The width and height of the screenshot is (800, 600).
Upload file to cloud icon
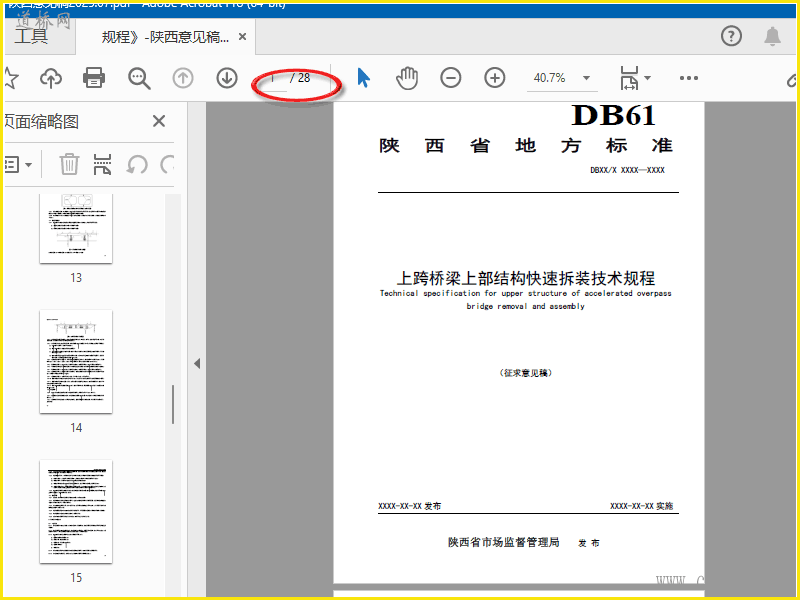point(51,78)
